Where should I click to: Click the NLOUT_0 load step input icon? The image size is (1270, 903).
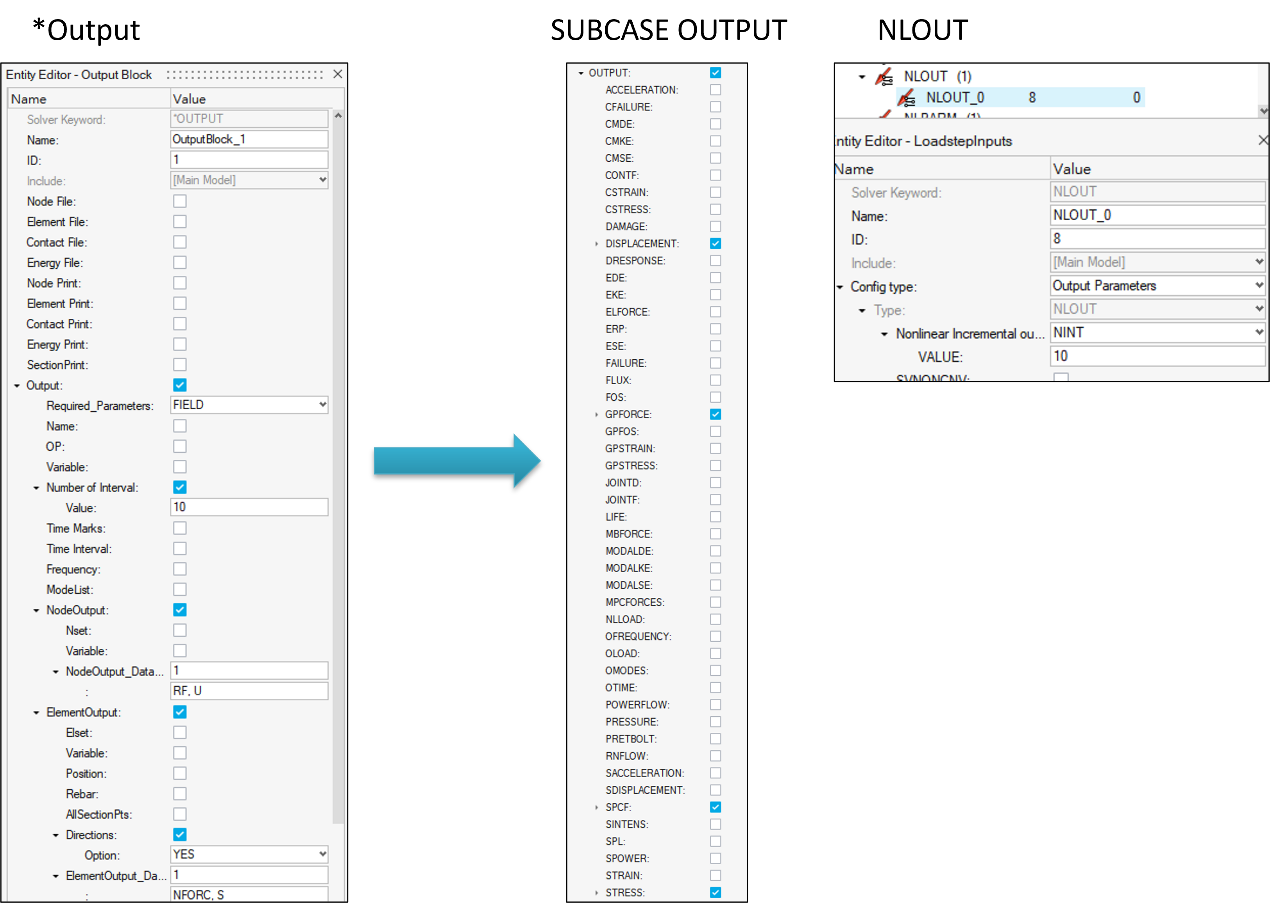[x=906, y=98]
